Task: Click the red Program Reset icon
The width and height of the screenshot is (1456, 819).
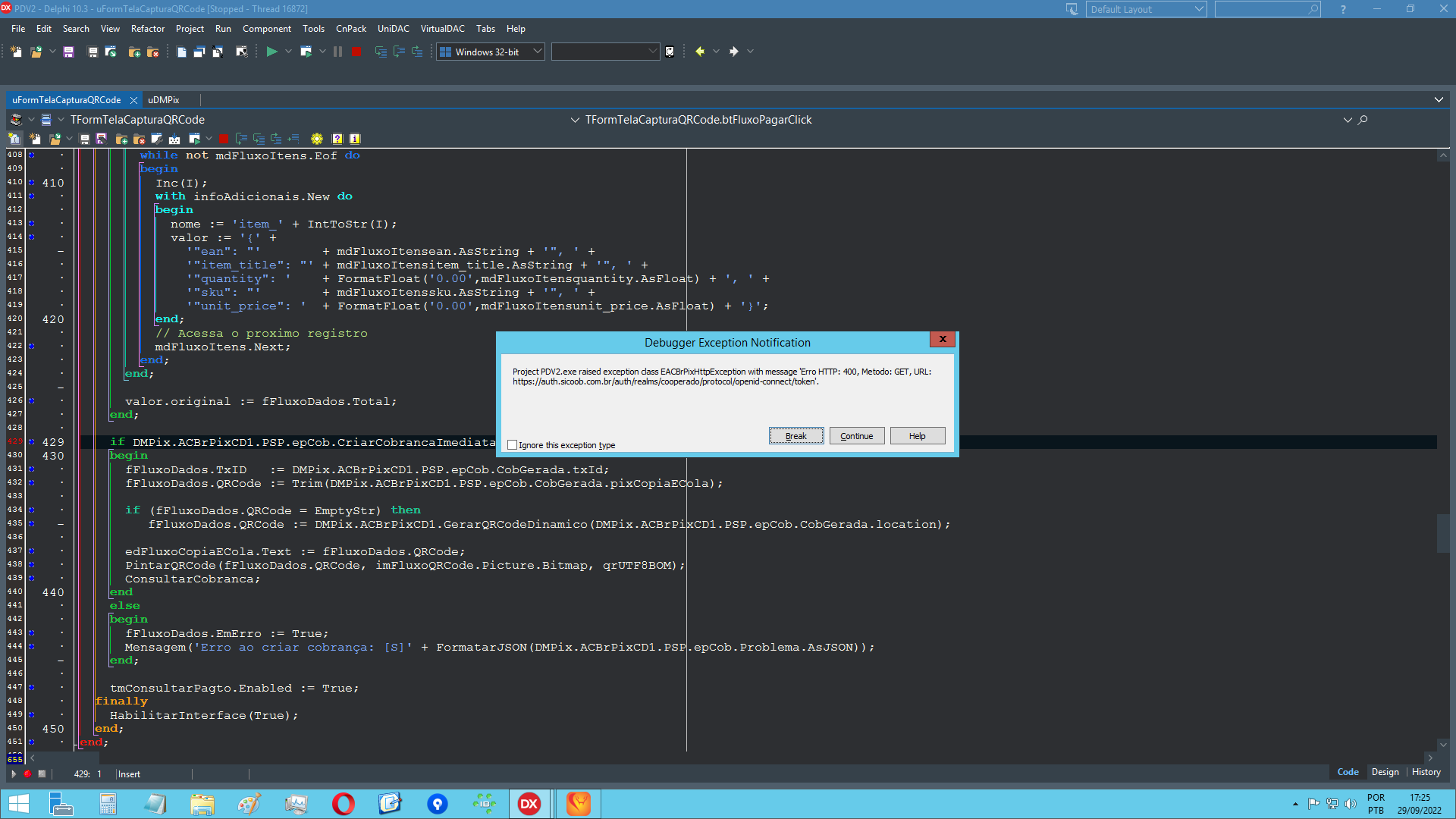Action: click(x=356, y=52)
